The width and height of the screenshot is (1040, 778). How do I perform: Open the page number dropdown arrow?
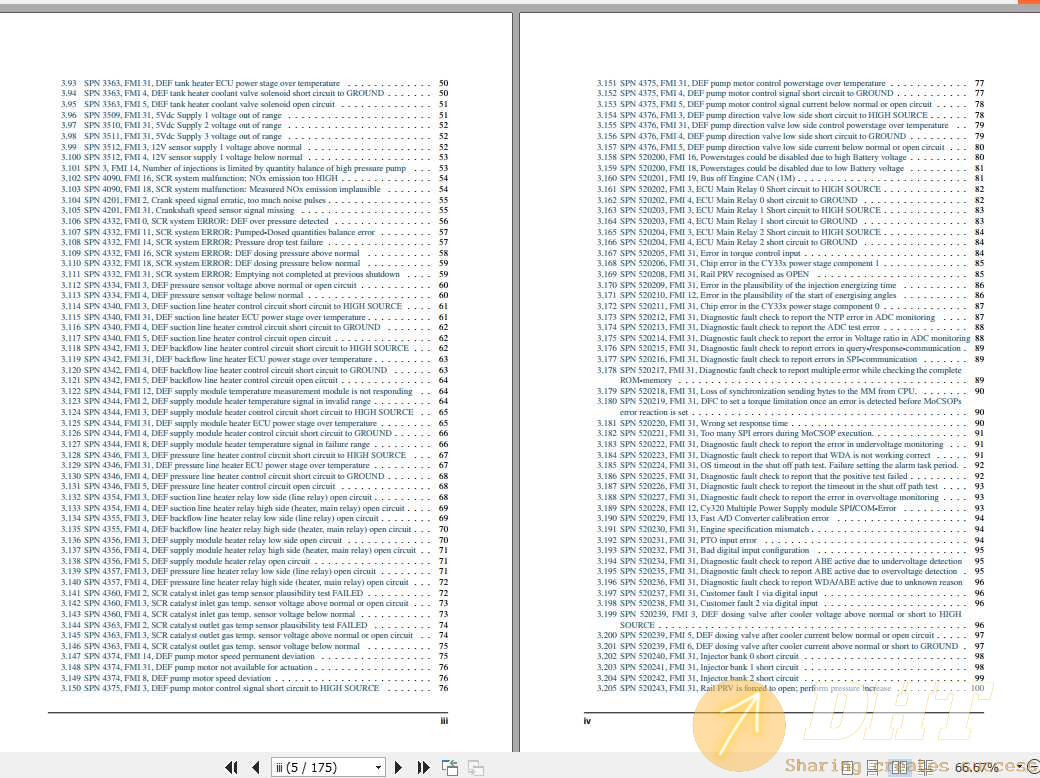(378, 767)
